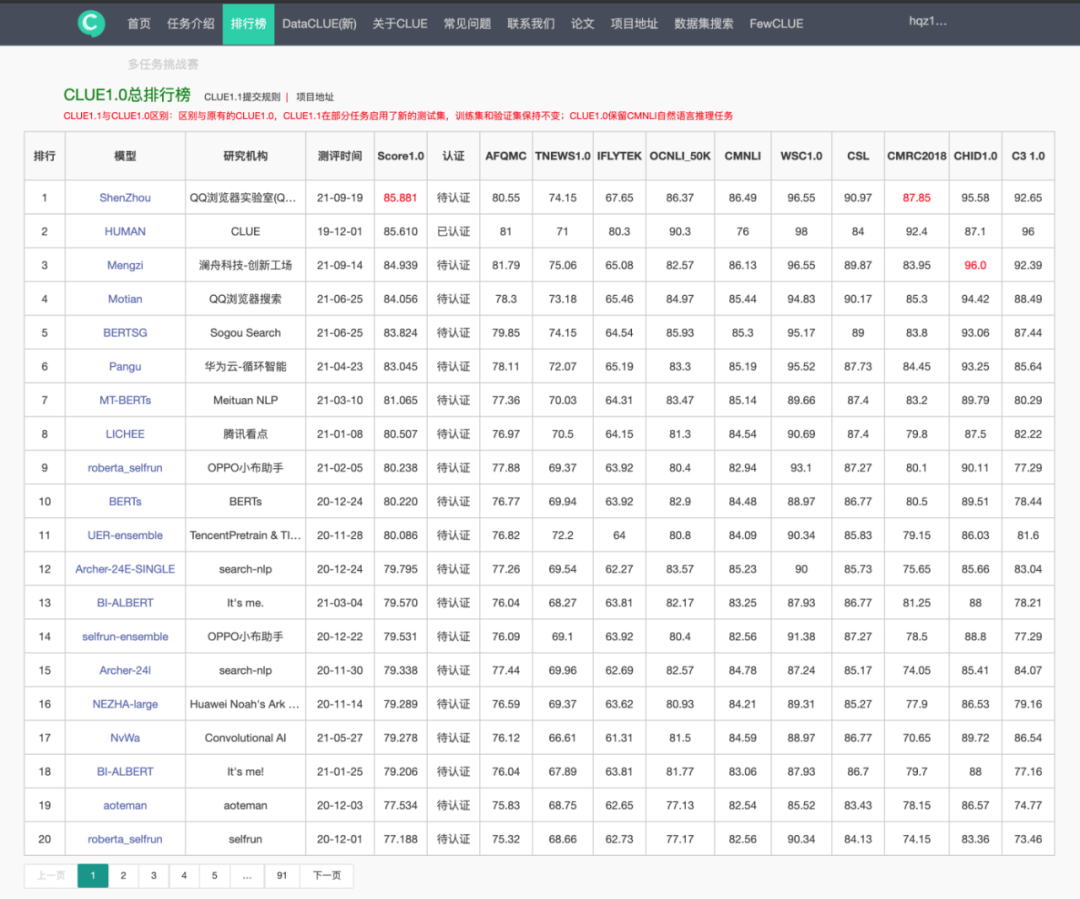Open the 联系我们 nav item

[x=531, y=24]
